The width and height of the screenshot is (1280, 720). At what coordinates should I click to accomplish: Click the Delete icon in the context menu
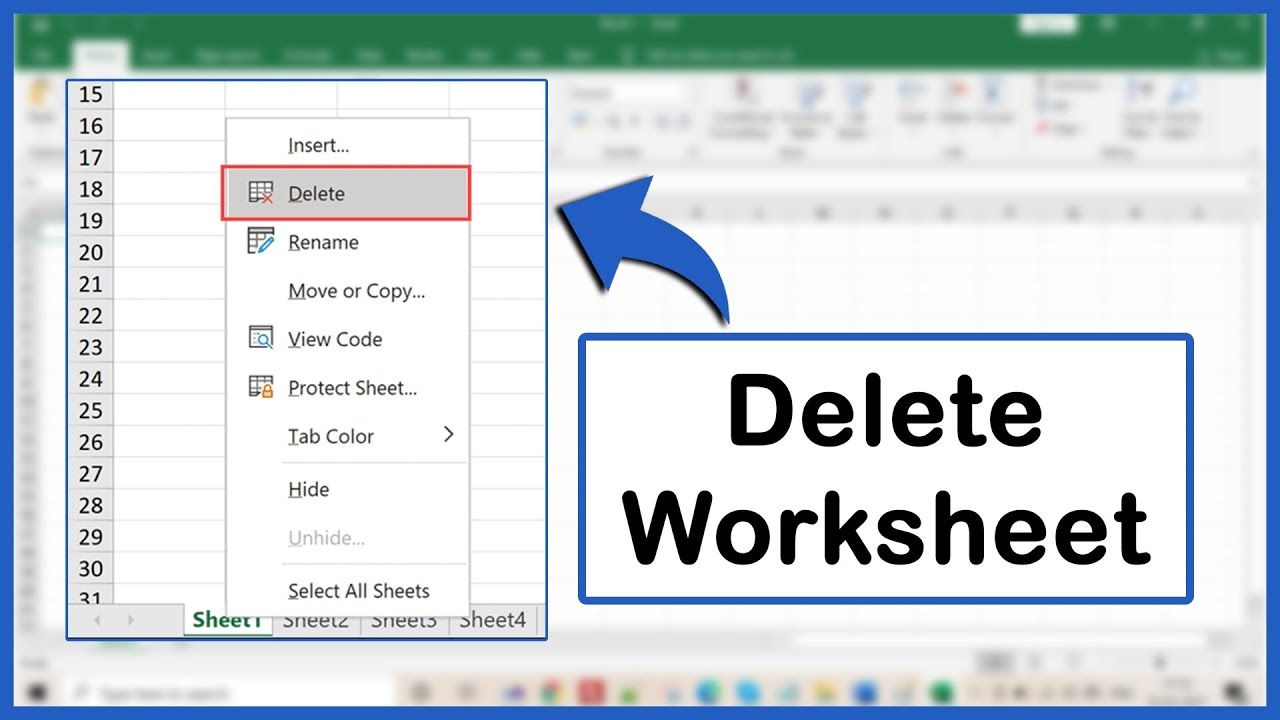260,193
